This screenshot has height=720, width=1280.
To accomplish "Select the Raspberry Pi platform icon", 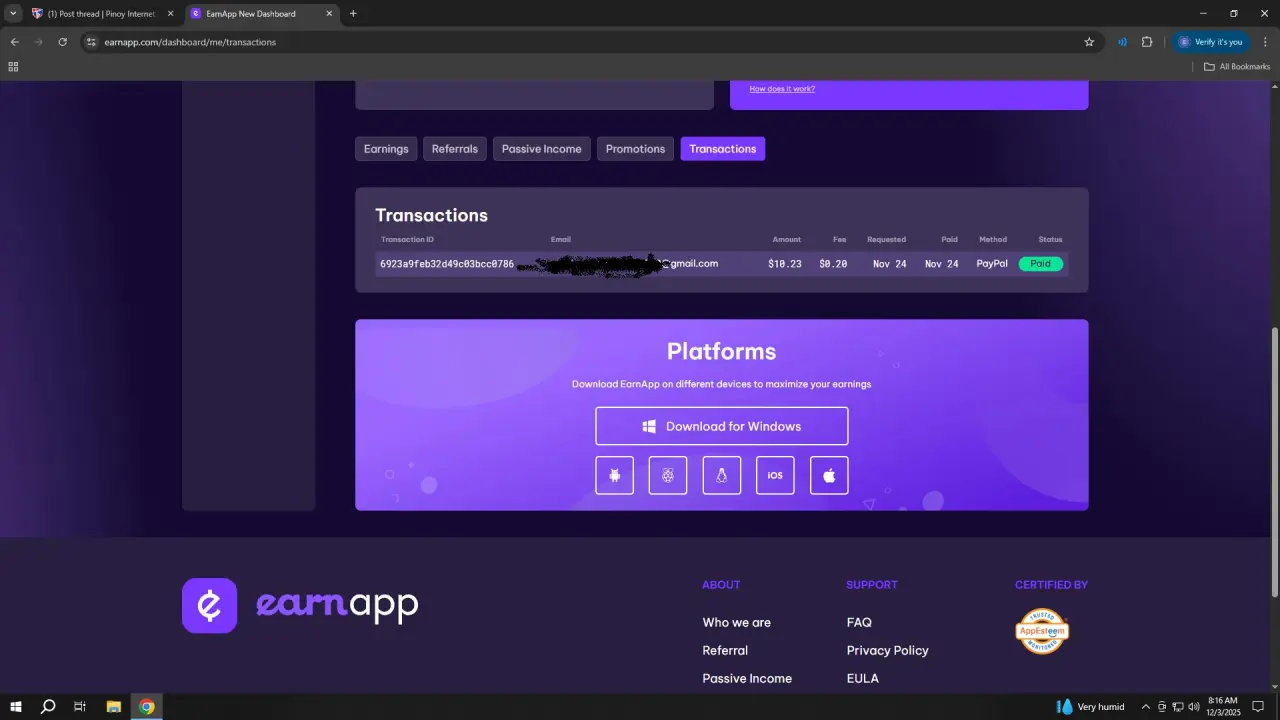I will 668,476.
